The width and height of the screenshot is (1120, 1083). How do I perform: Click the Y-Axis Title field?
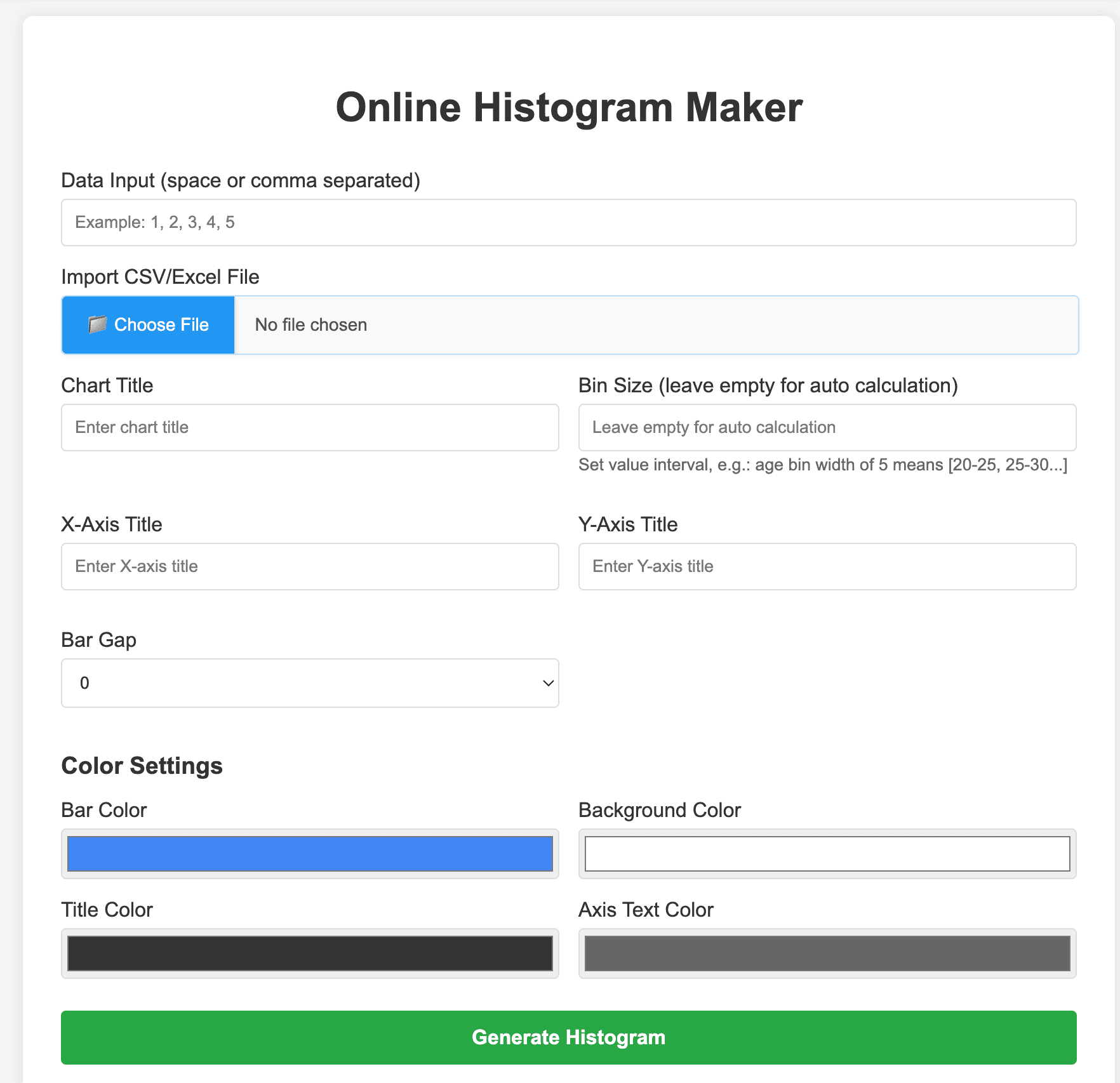click(827, 566)
